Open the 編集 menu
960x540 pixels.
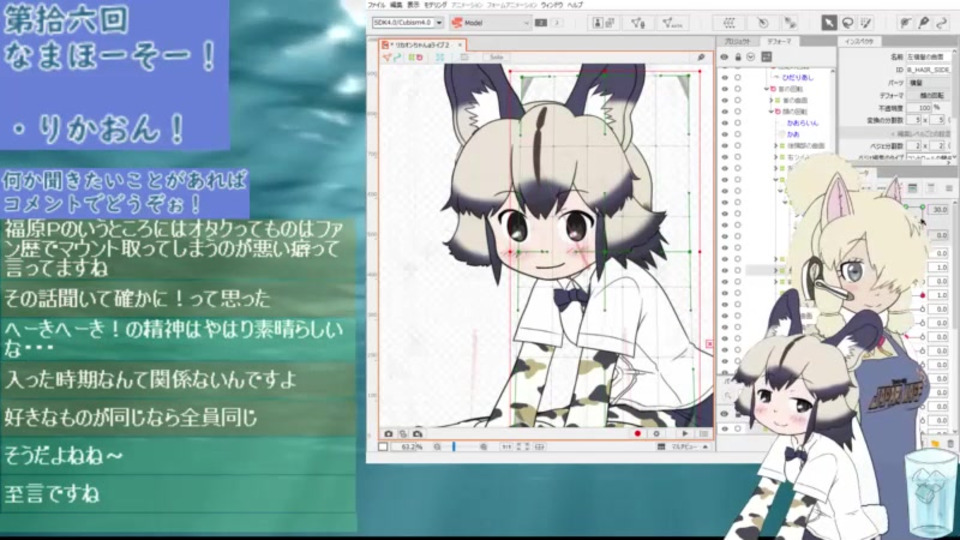[x=396, y=5]
